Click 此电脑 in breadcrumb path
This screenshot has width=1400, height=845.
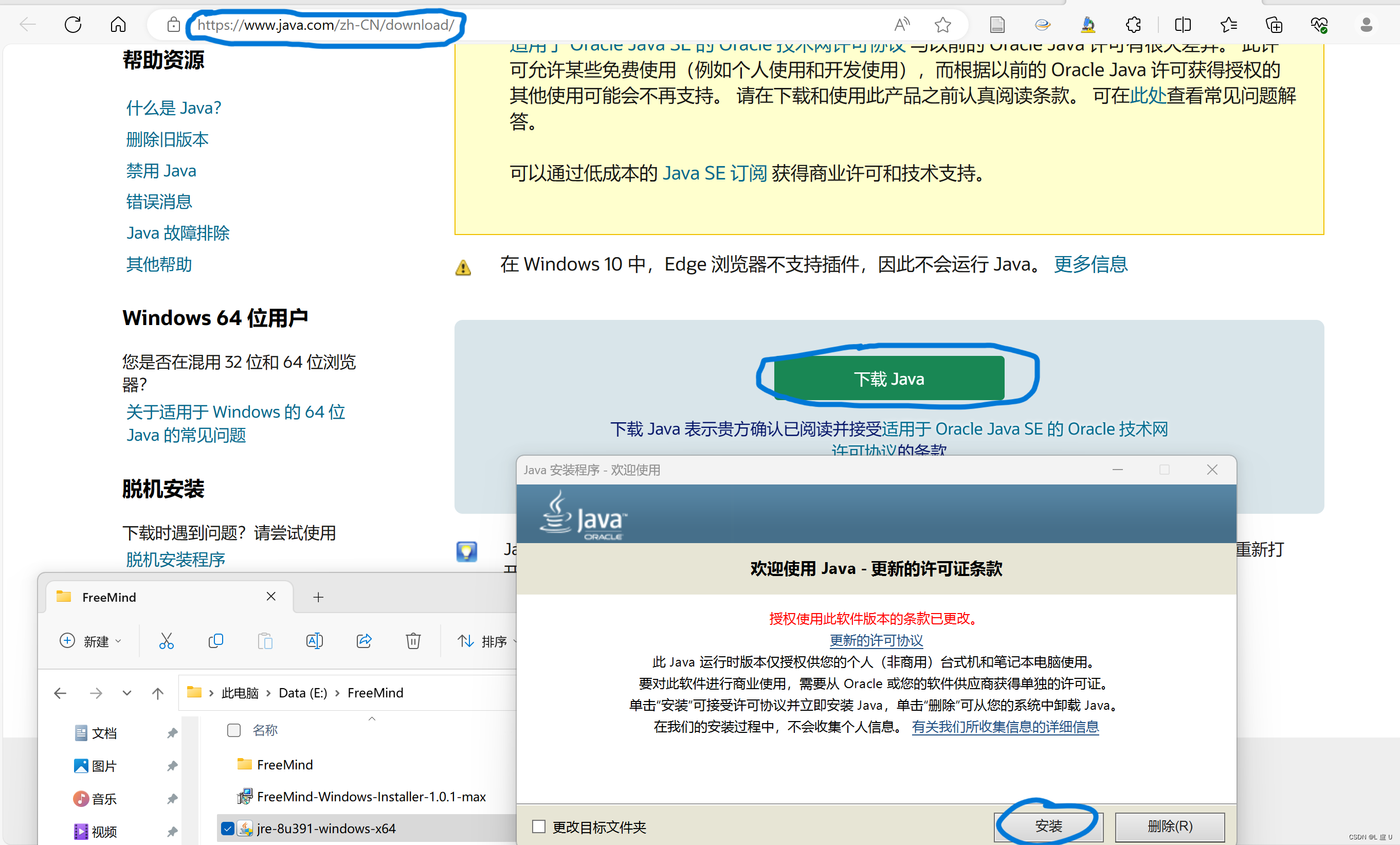point(240,693)
